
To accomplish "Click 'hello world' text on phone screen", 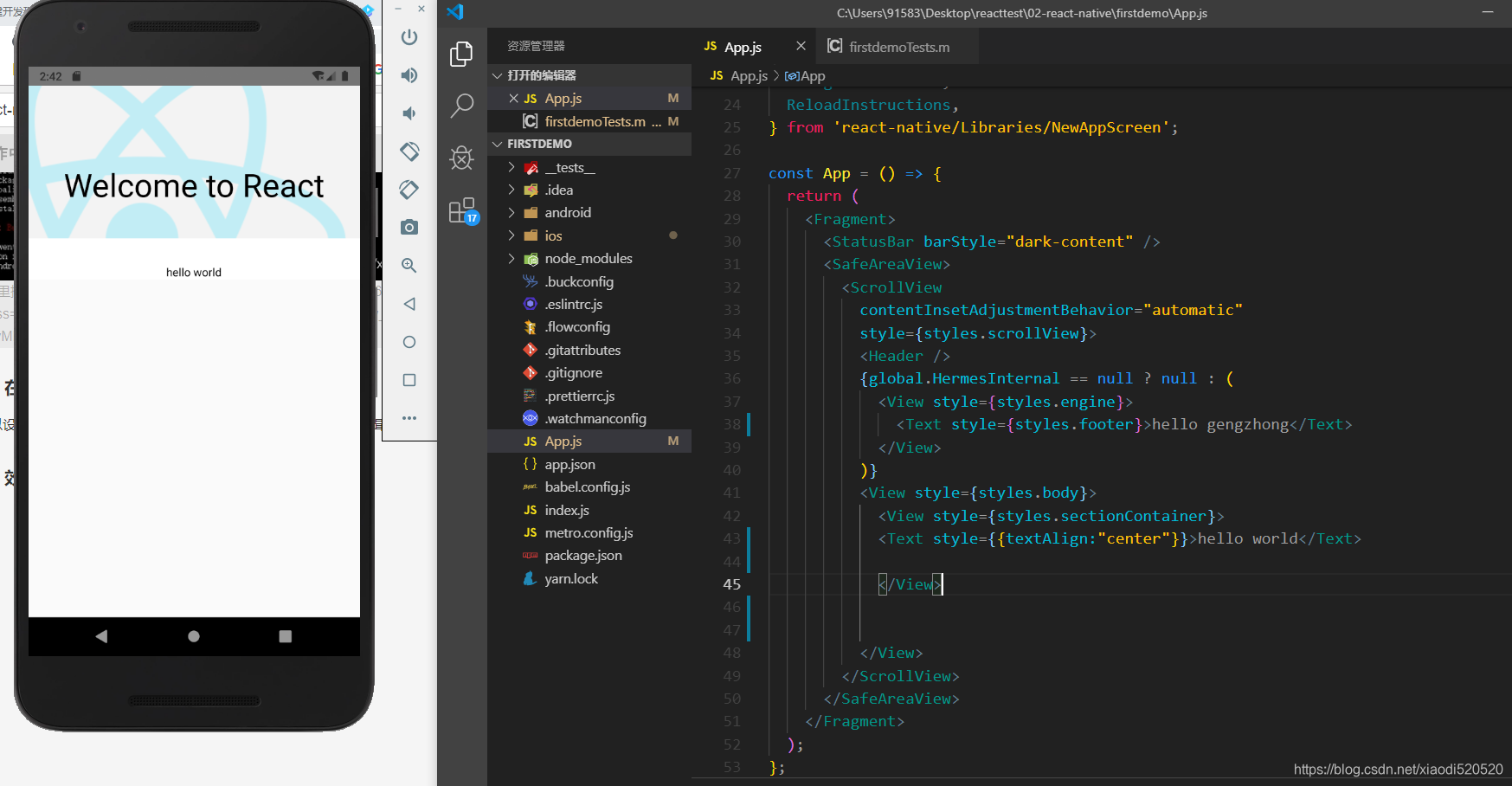I will (x=194, y=273).
